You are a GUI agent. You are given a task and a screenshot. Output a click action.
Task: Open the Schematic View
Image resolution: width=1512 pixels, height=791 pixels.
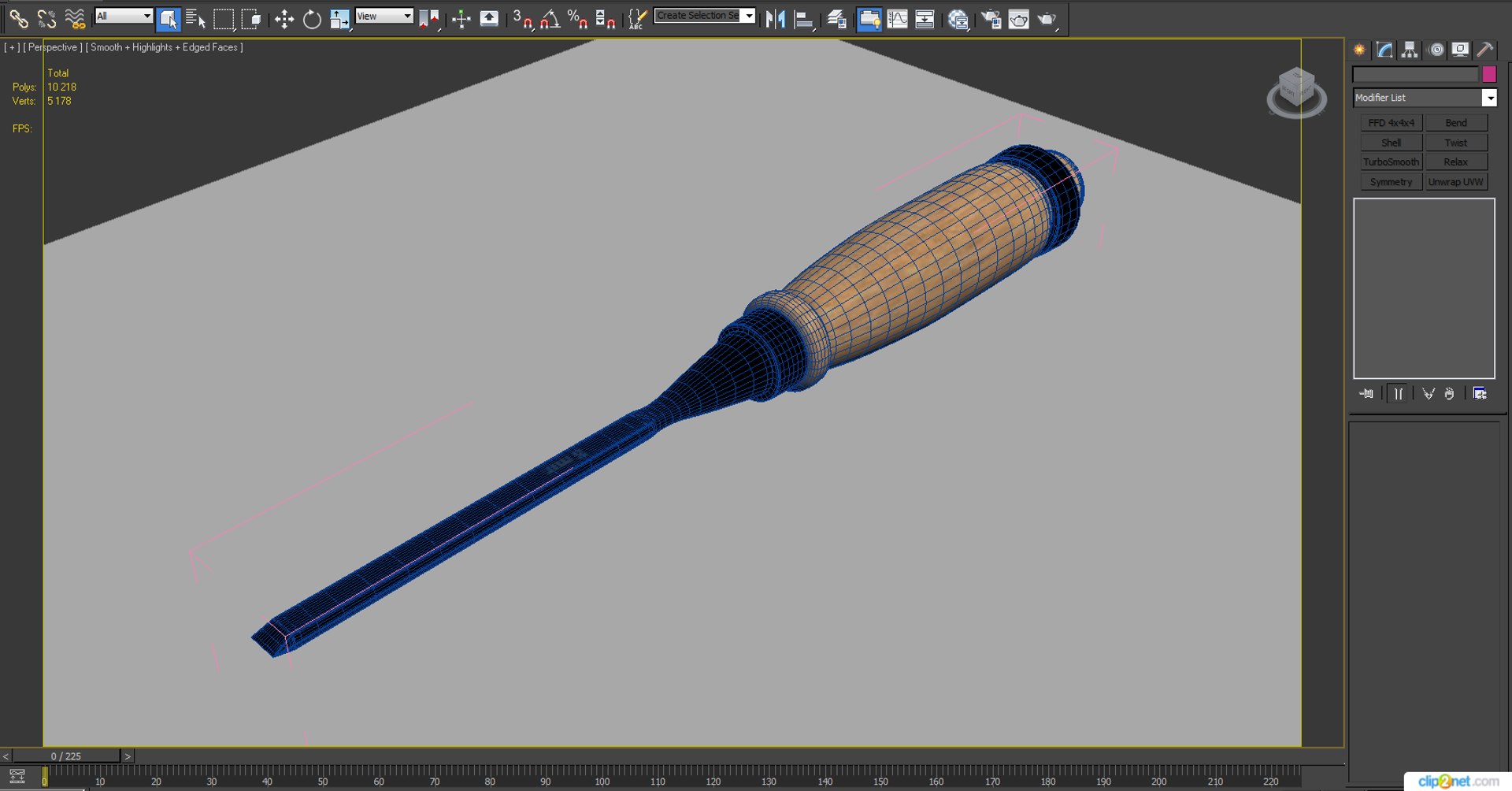tap(925, 19)
